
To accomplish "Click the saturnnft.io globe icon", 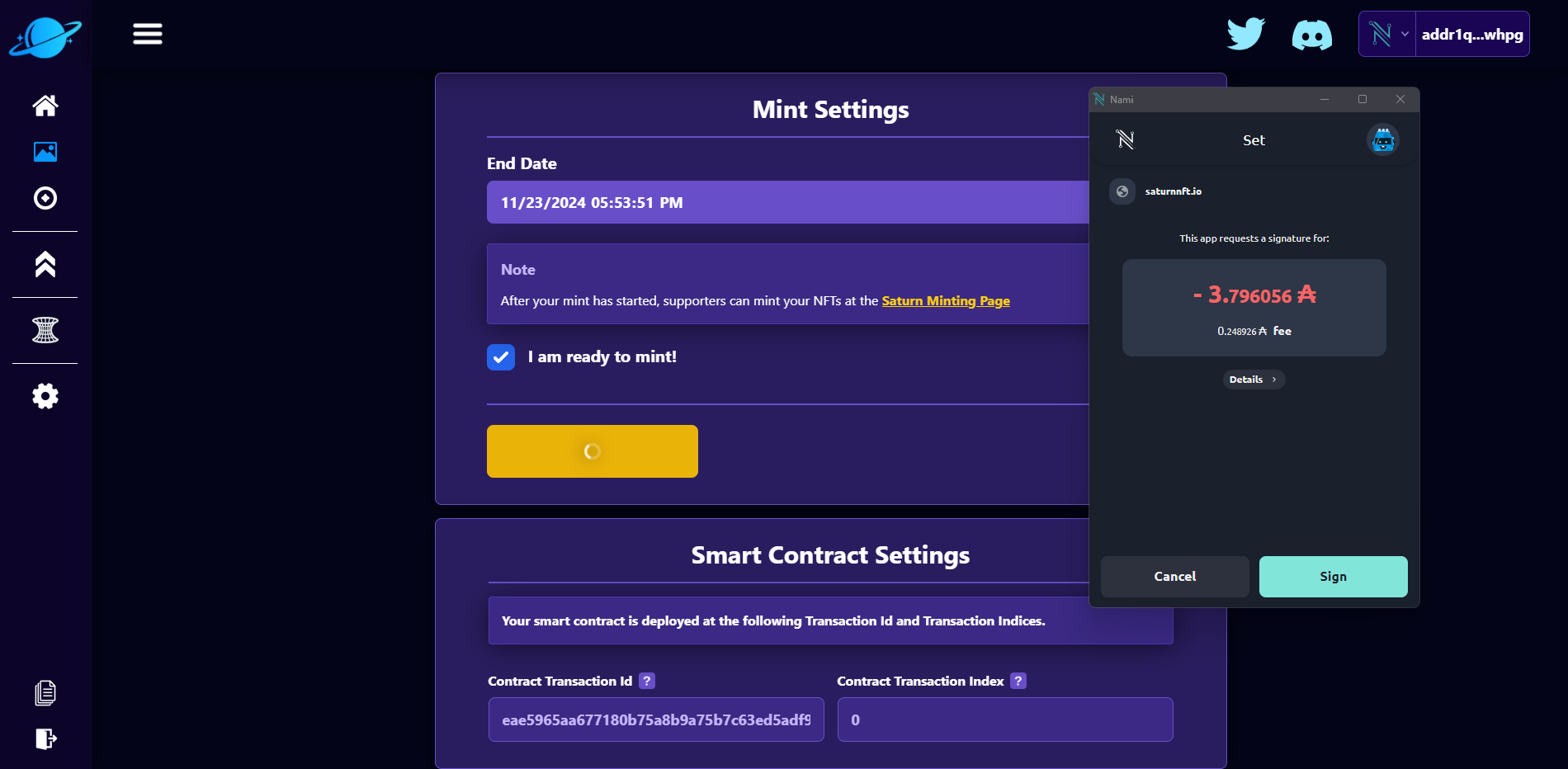I will tap(1122, 191).
